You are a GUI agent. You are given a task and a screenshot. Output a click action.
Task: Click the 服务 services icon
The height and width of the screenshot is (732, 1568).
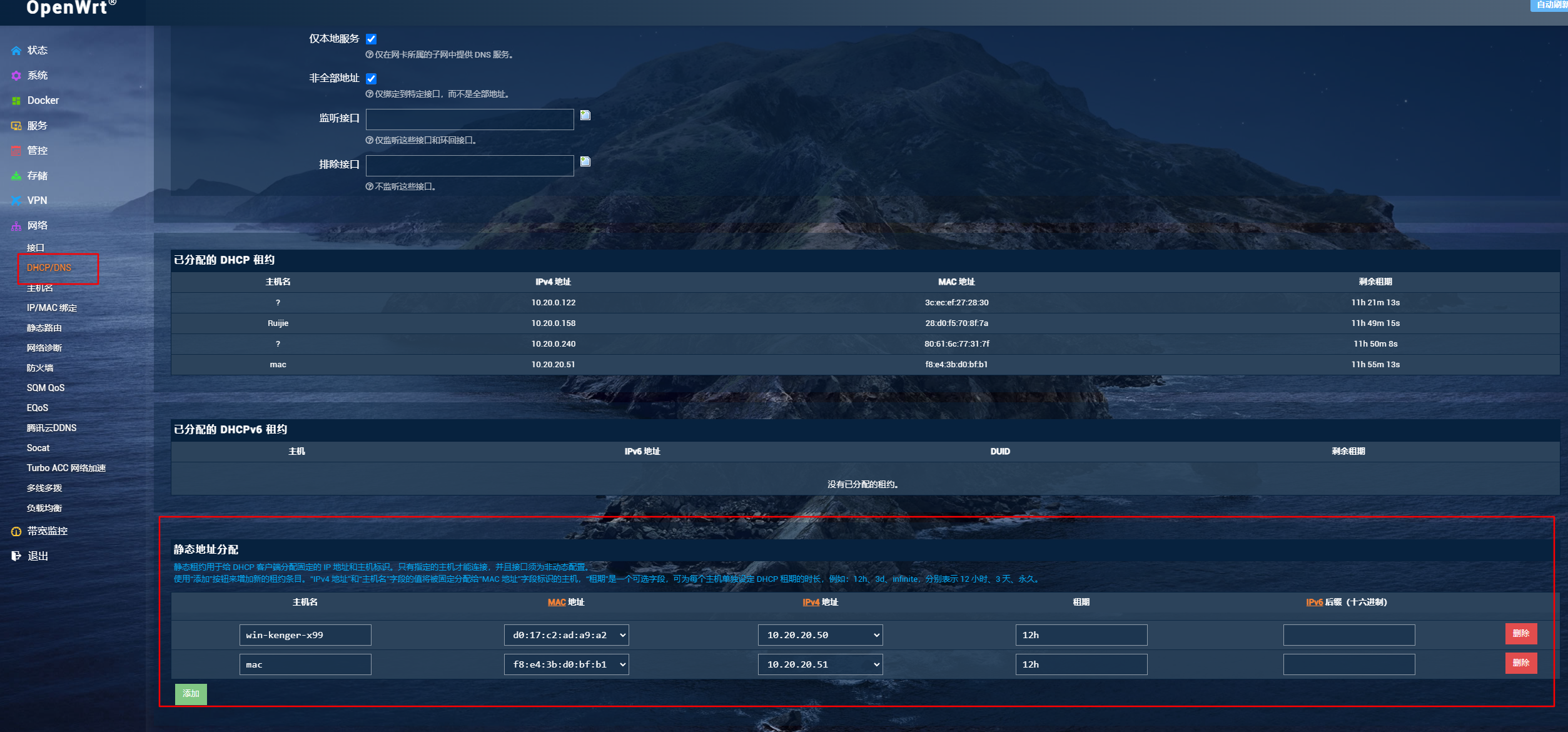pyautogui.click(x=16, y=126)
